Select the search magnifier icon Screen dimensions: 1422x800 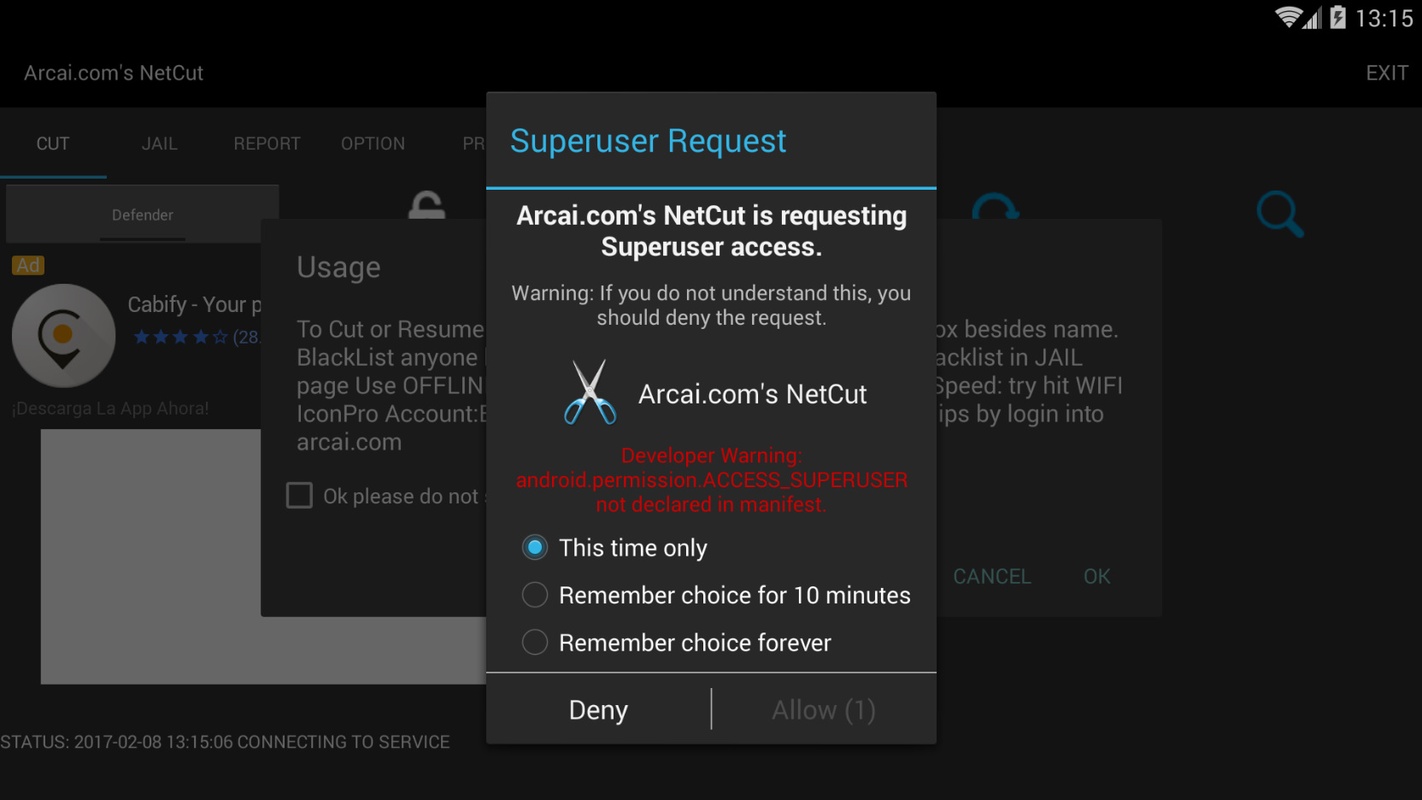[1279, 214]
